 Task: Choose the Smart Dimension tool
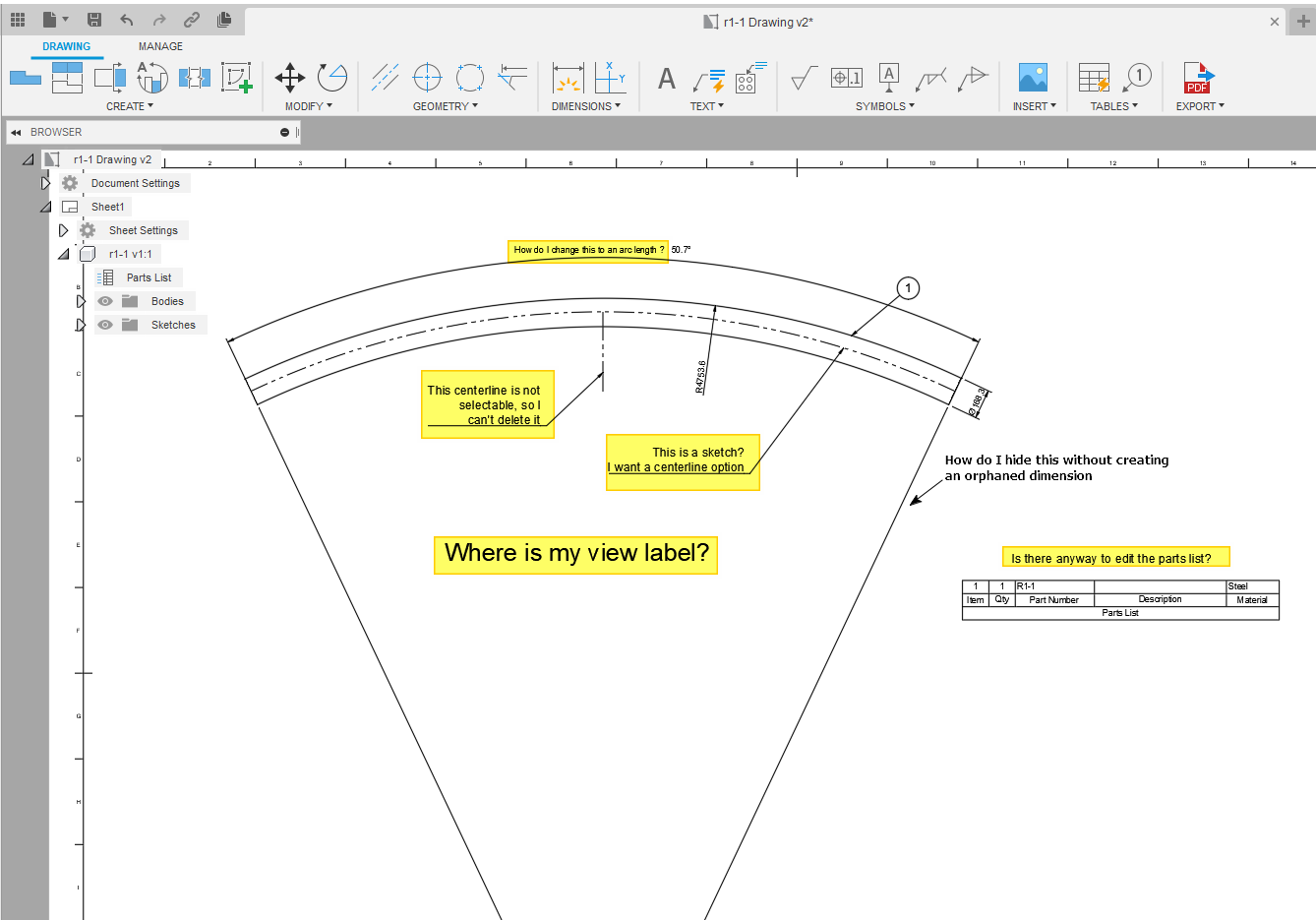568,78
